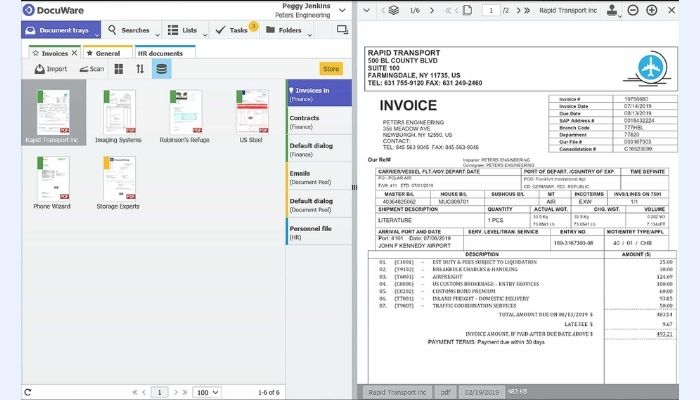Open the 100 items-per-page dropdown
The height and width of the screenshot is (400, 700).
click(x=207, y=392)
